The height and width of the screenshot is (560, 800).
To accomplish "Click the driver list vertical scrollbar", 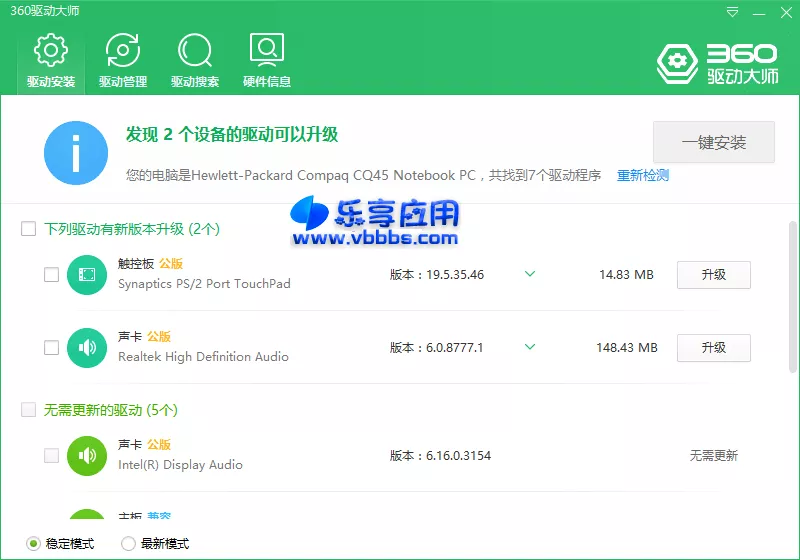I will coord(792,297).
